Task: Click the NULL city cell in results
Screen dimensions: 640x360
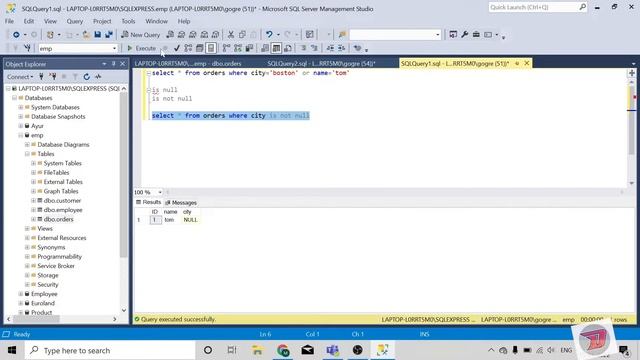Action: [x=190, y=220]
